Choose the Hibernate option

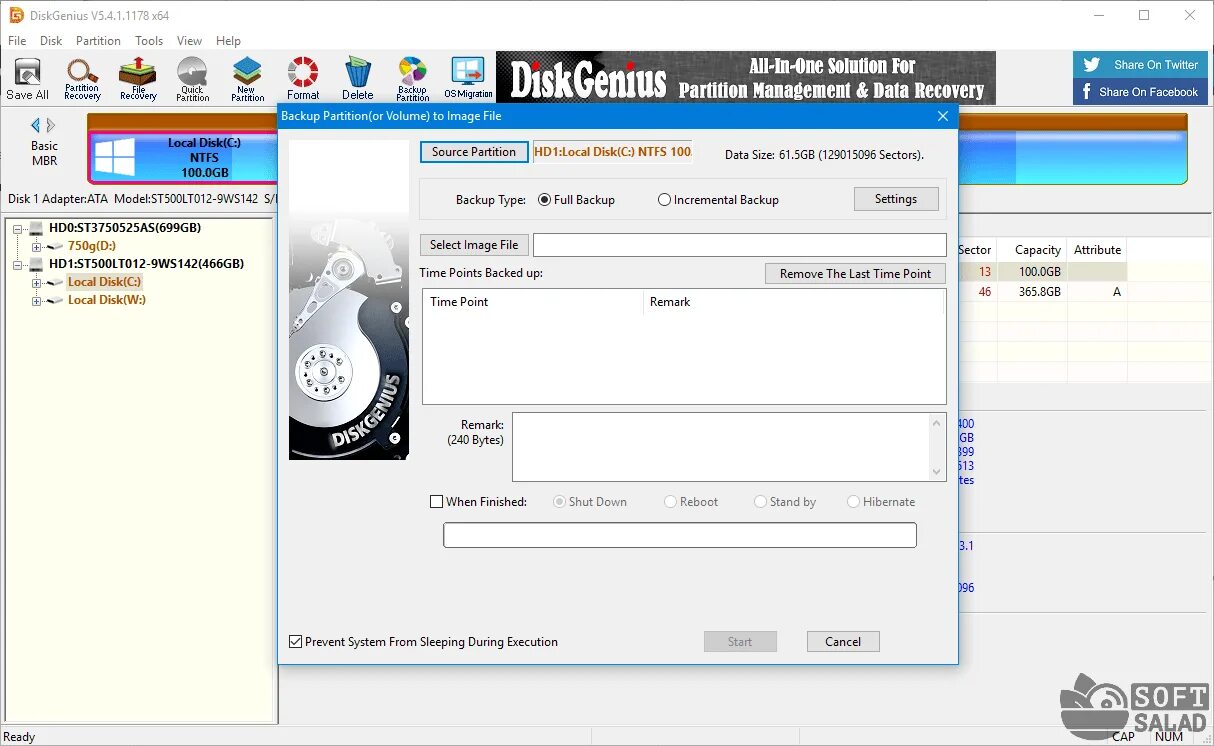(854, 502)
